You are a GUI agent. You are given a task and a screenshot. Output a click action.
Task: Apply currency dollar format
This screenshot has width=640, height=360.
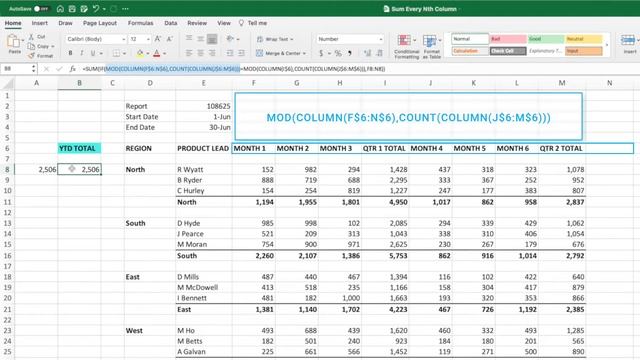pos(321,53)
